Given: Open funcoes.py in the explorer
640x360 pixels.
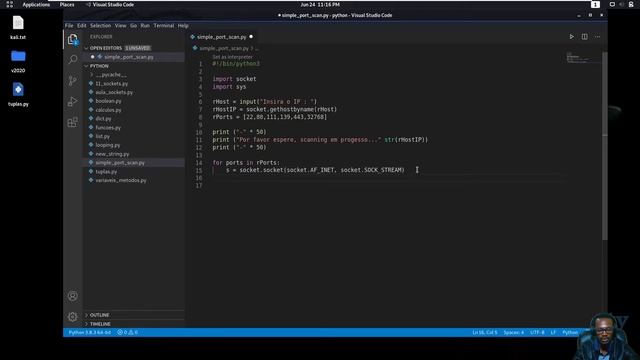Looking at the screenshot, I should coord(108,128).
